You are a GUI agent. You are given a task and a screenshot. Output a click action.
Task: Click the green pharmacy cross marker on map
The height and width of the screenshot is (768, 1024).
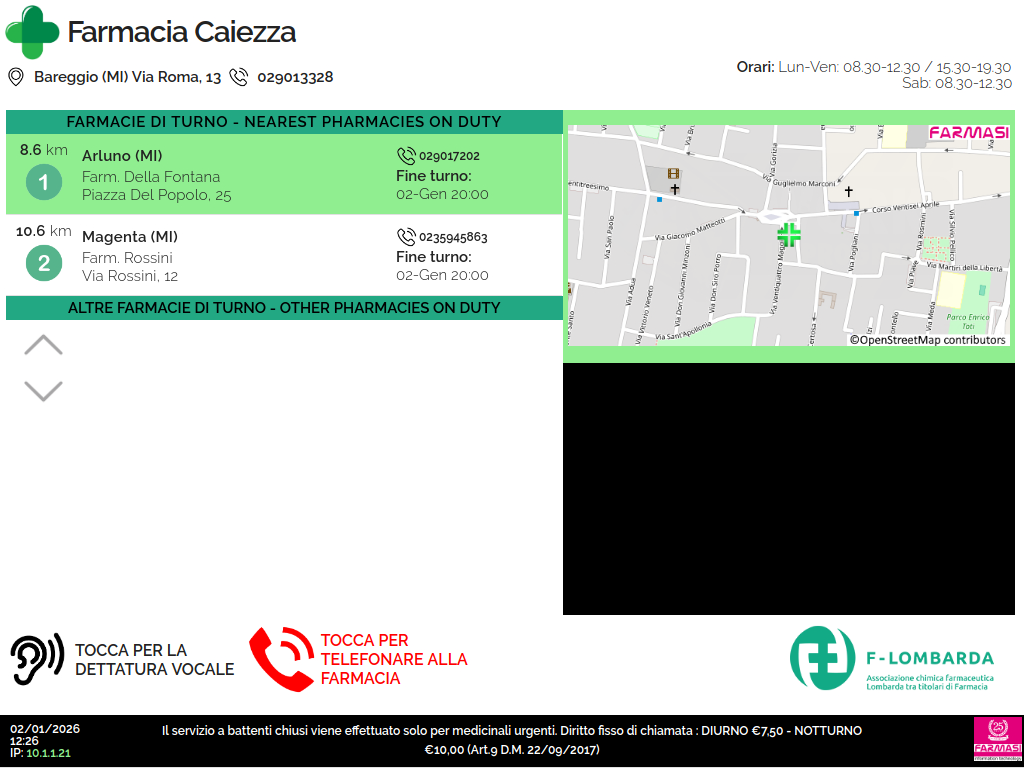click(x=789, y=235)
